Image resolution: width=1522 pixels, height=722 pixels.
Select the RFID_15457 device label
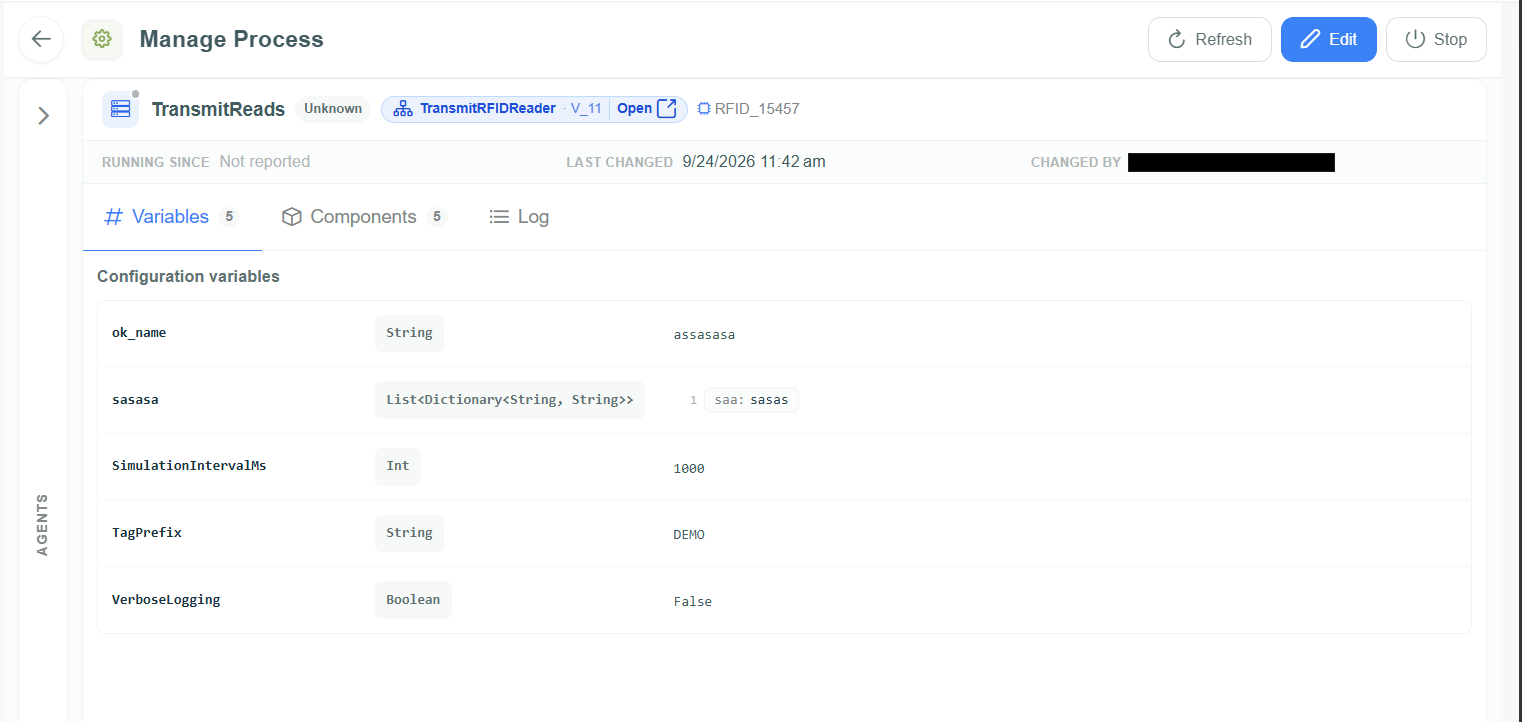point(757,109)
